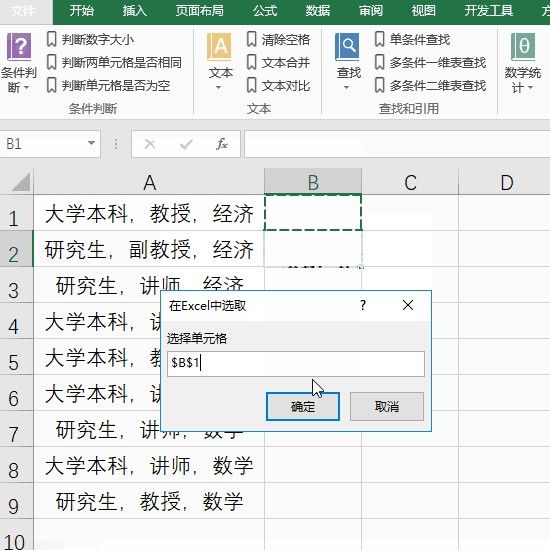Screen dimensions: 550x550
Task: Select cell 研究生, 副教授, 经济
Action: click(x=149, y=249)
